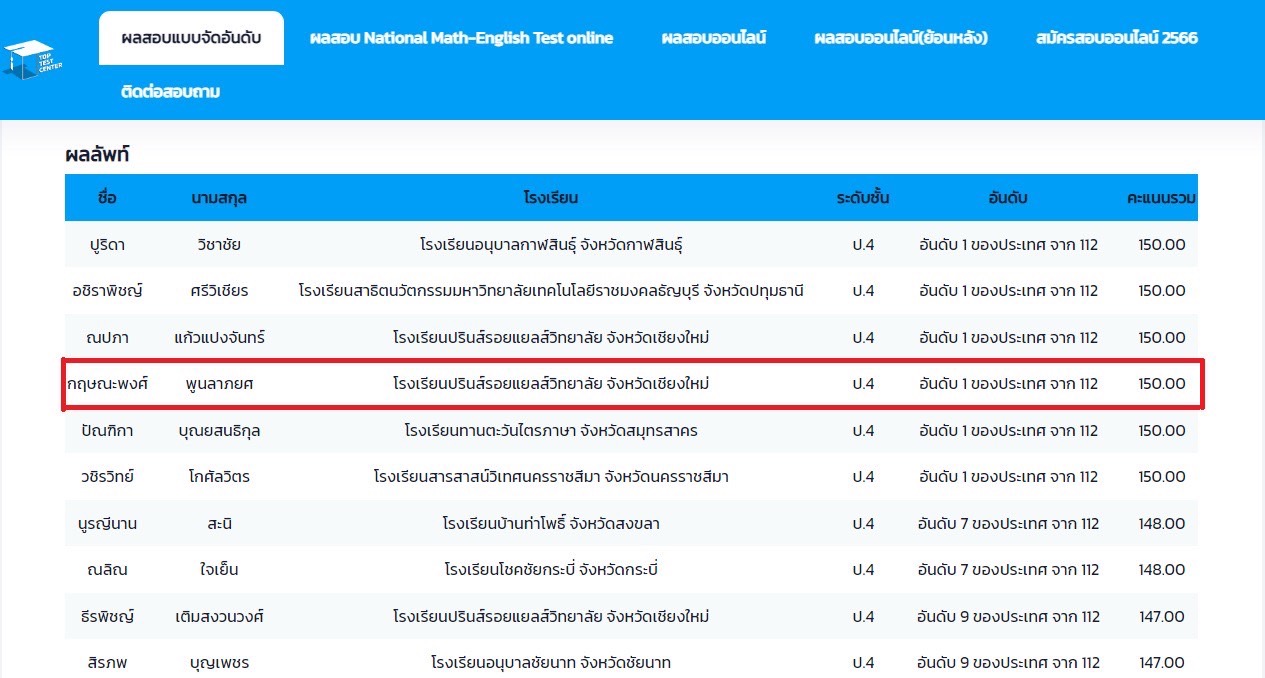This screenshot has height=678, width=1265.
Task: Click the 147.00 score in ธีรพิชญ์'s row
Action: 1162,616
